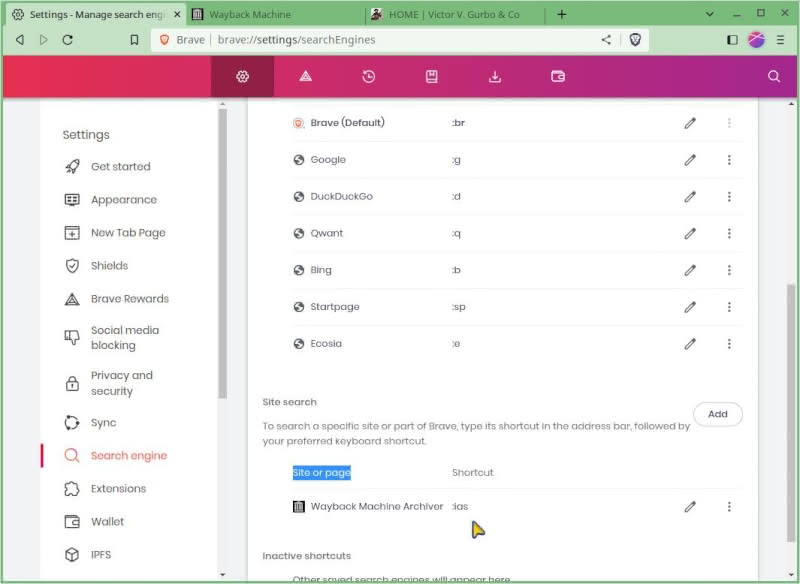Go back with the browser back arrow

[x=20, y=40]
